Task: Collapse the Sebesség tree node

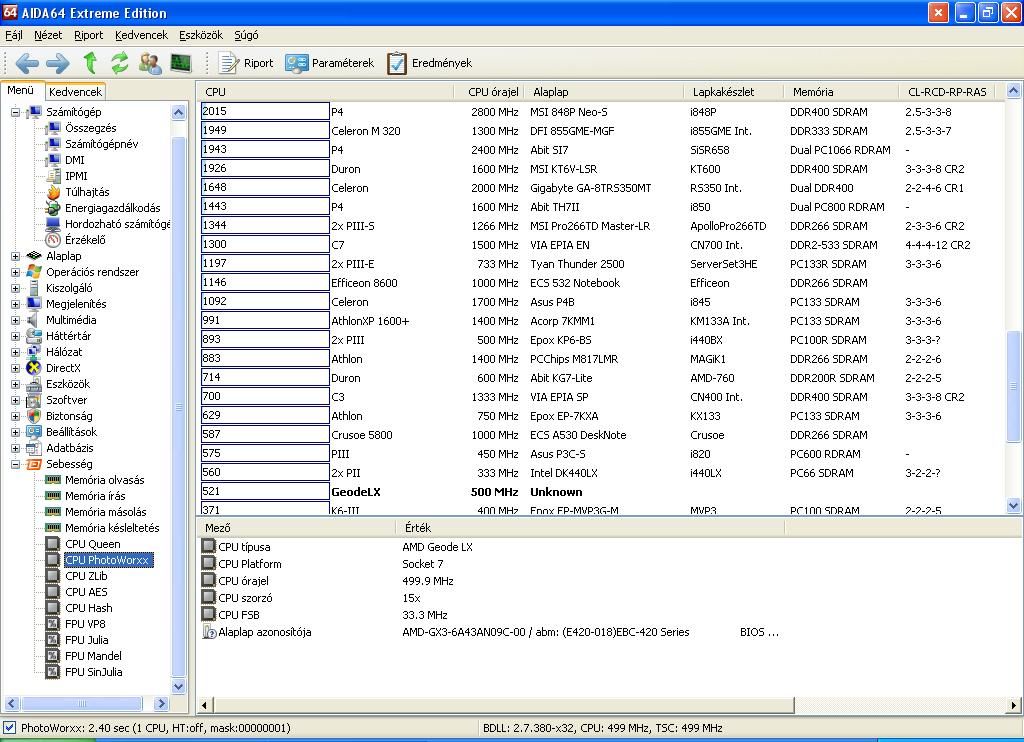Action: (x=16, y=464)
